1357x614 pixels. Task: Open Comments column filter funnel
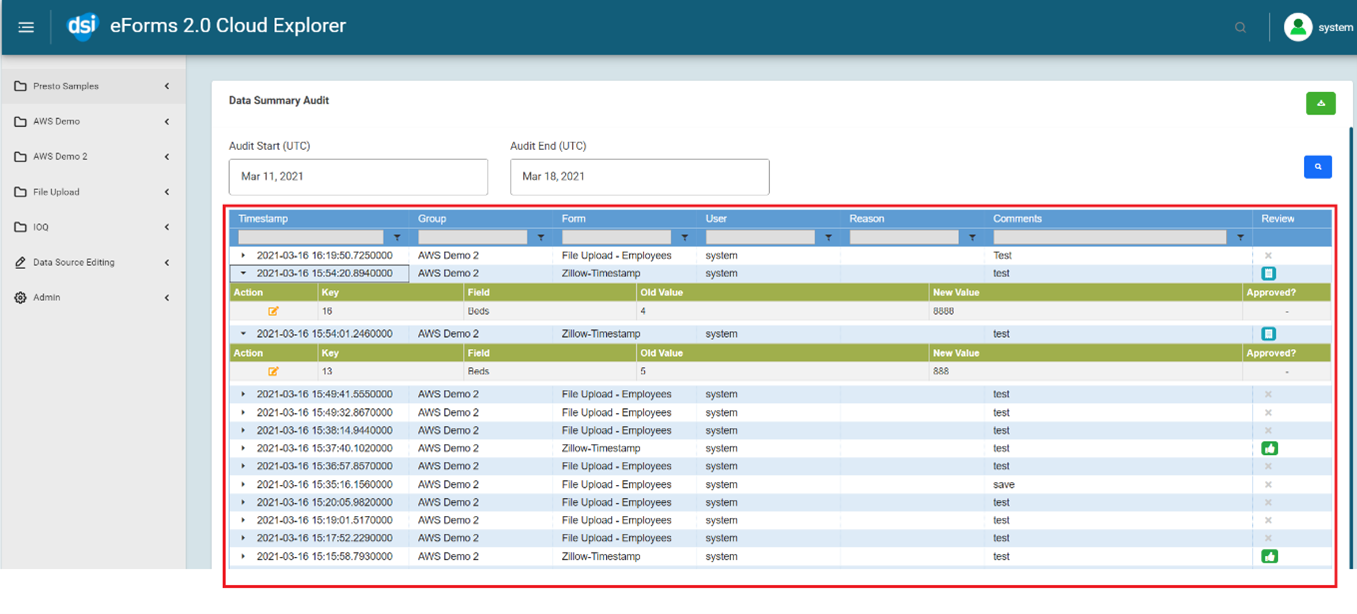pyautogui.click(x=1240, y=238)
